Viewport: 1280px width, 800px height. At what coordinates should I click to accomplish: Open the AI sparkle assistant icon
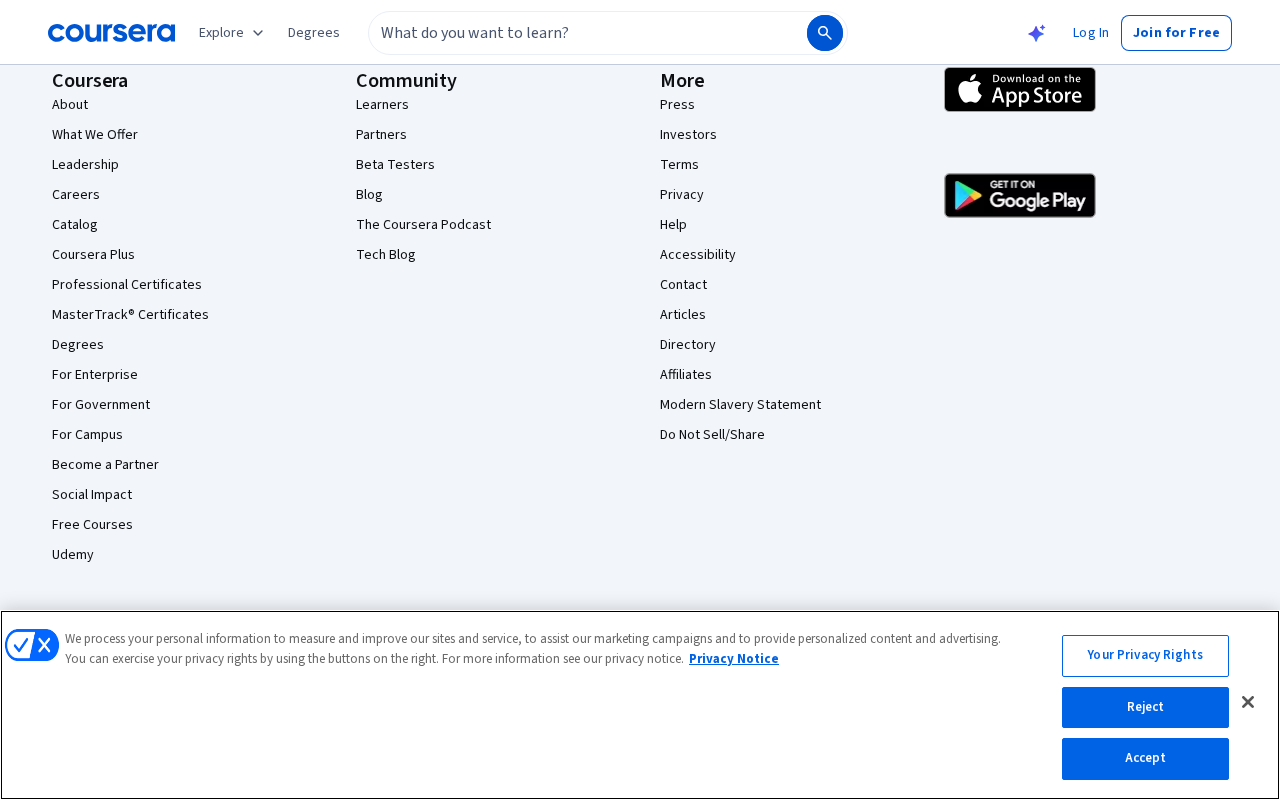pyautogui.click(x=1037, y=33)
